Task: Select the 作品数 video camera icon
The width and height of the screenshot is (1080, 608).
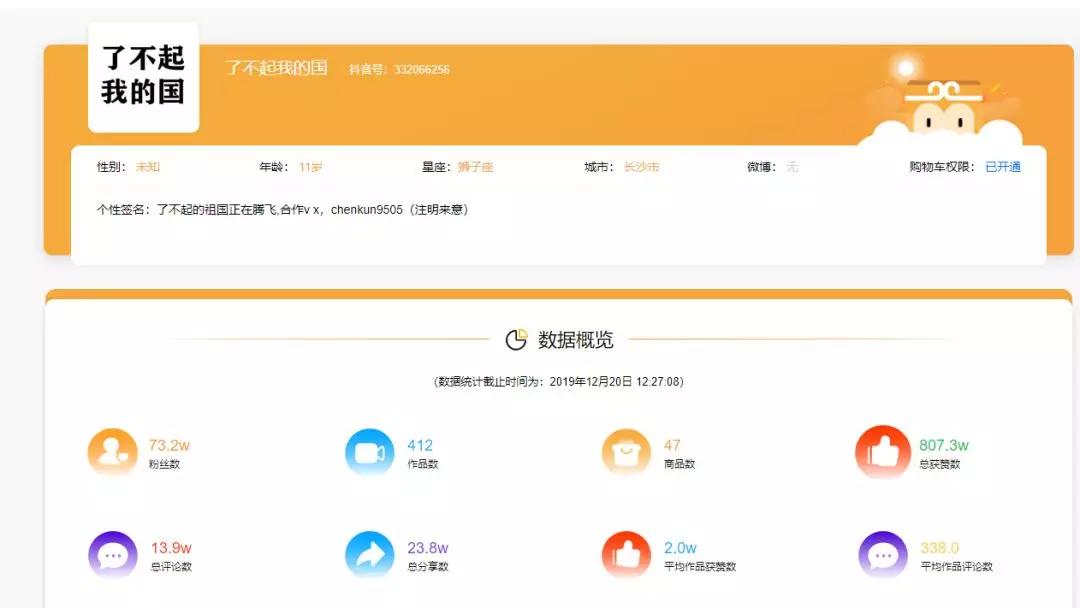Action: (x=369, y=451)
